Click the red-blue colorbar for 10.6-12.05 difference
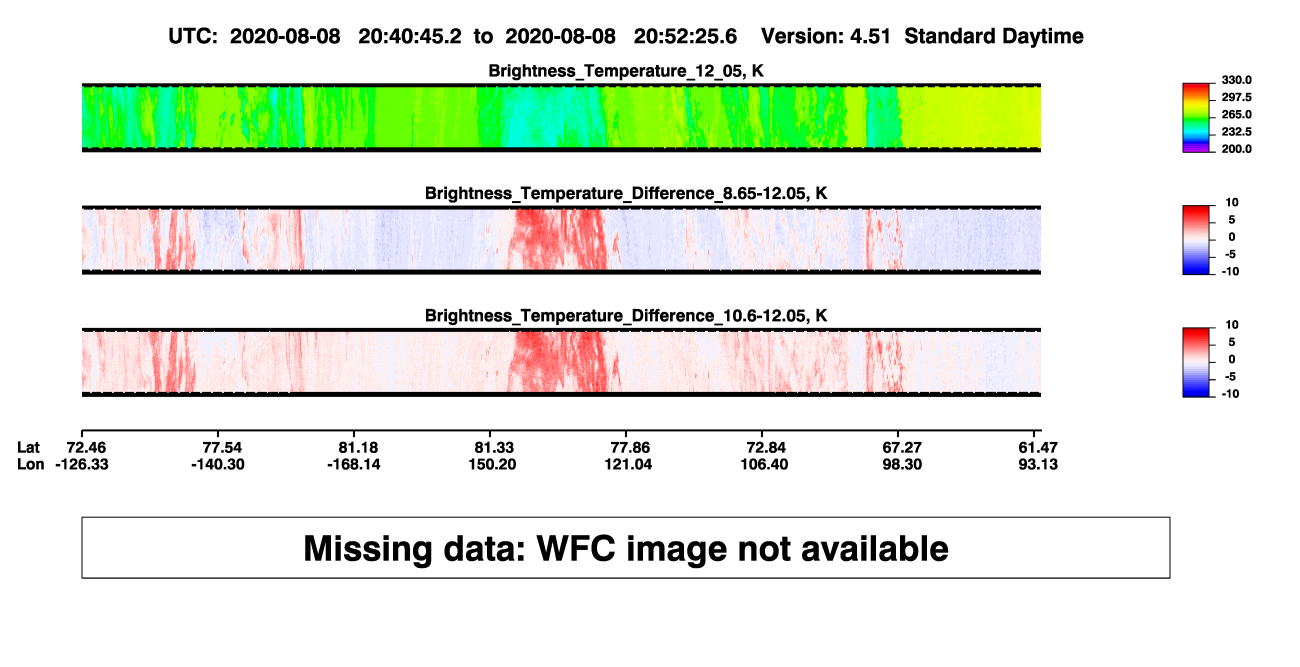The height and width of the screenshot is (667, 1300). click(x=1197, y=362)
